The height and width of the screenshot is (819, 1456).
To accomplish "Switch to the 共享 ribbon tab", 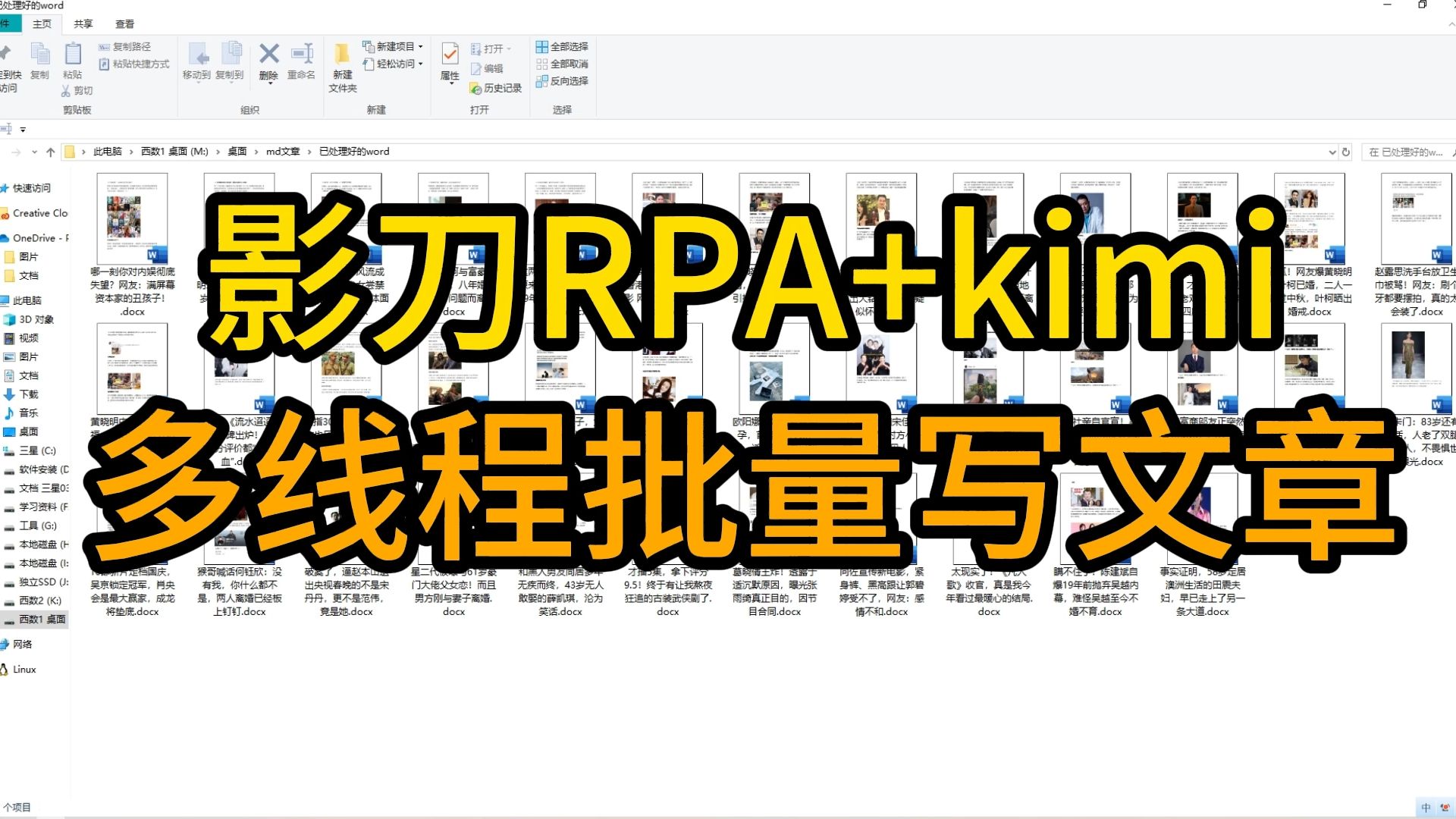I will (83, 24).
